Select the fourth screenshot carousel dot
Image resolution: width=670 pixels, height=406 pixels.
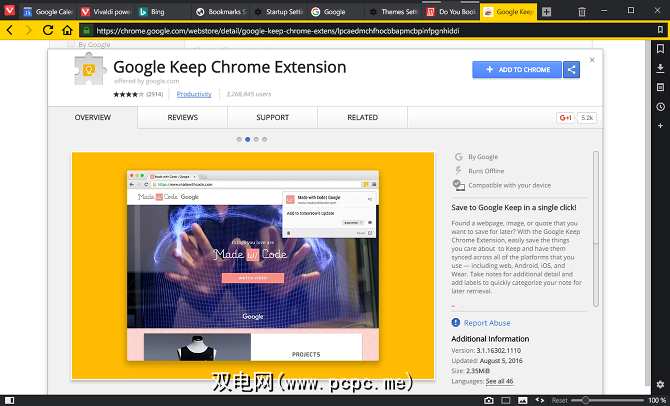coord(264,139)
